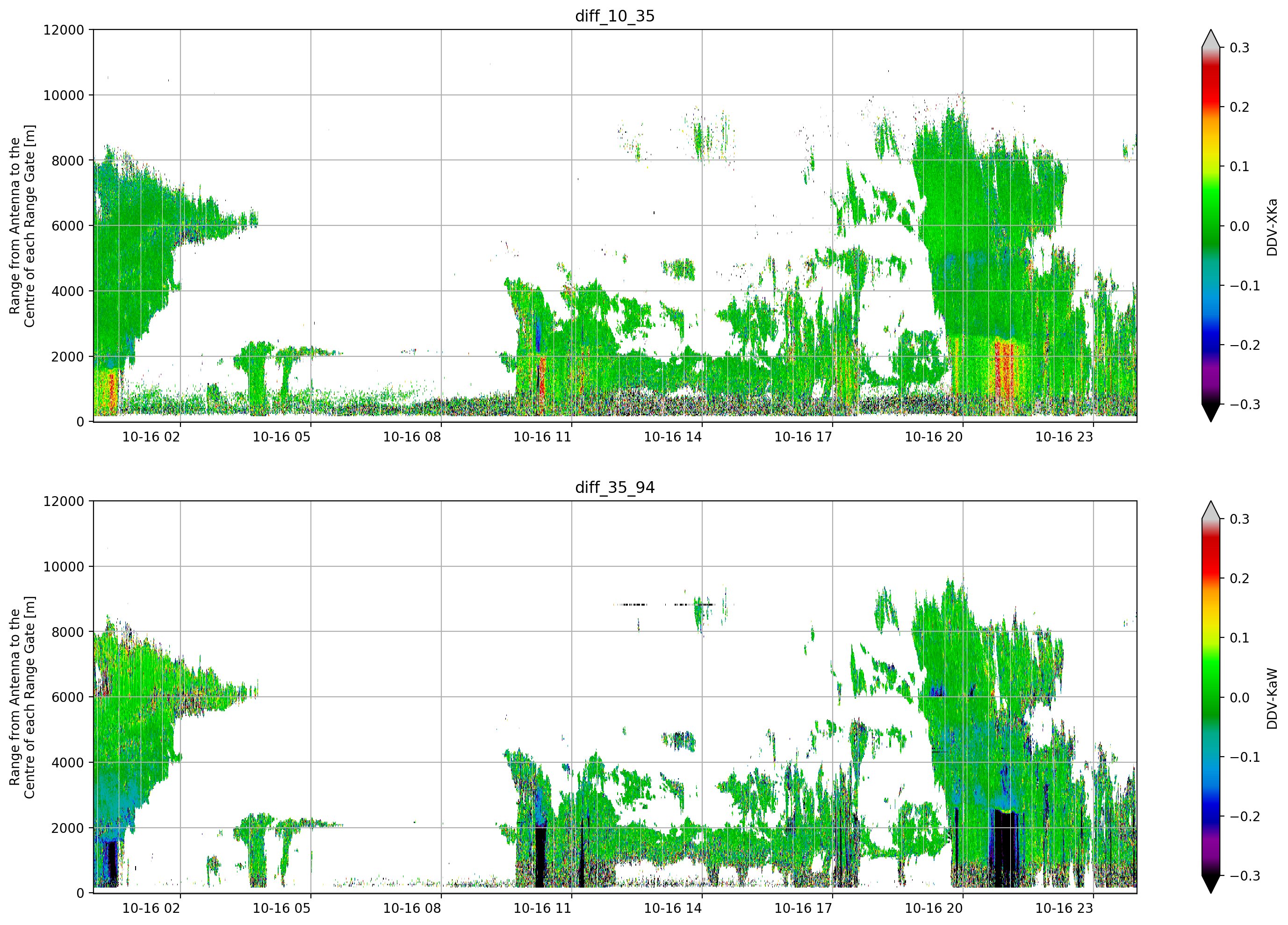1288x925 pixels.
Task: Click the 8000 y-tick in diff_10_35
Action: click(68, 160)
